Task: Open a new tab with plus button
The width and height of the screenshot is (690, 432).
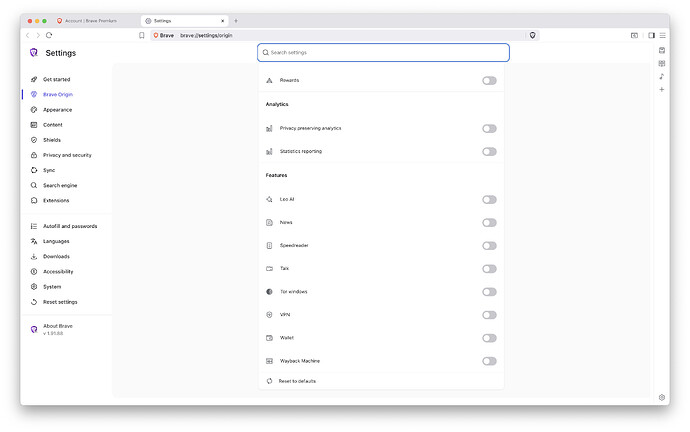Action: (x=236, y=20)
